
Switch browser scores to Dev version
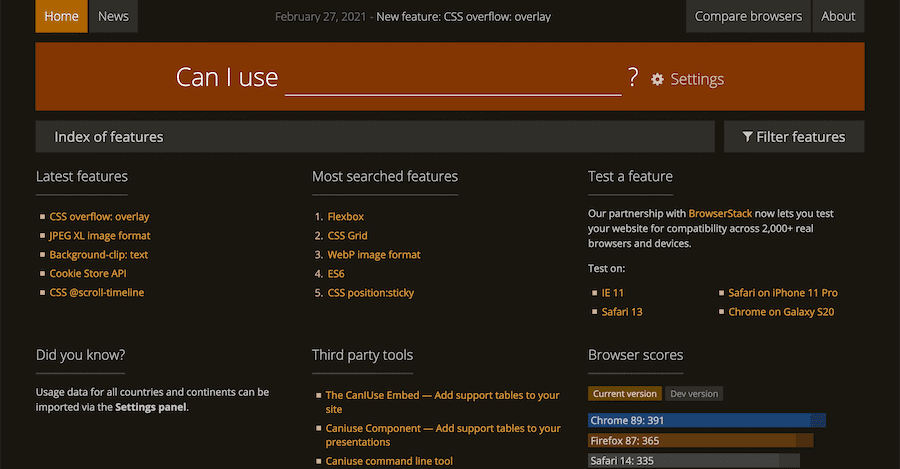(694, 394)
